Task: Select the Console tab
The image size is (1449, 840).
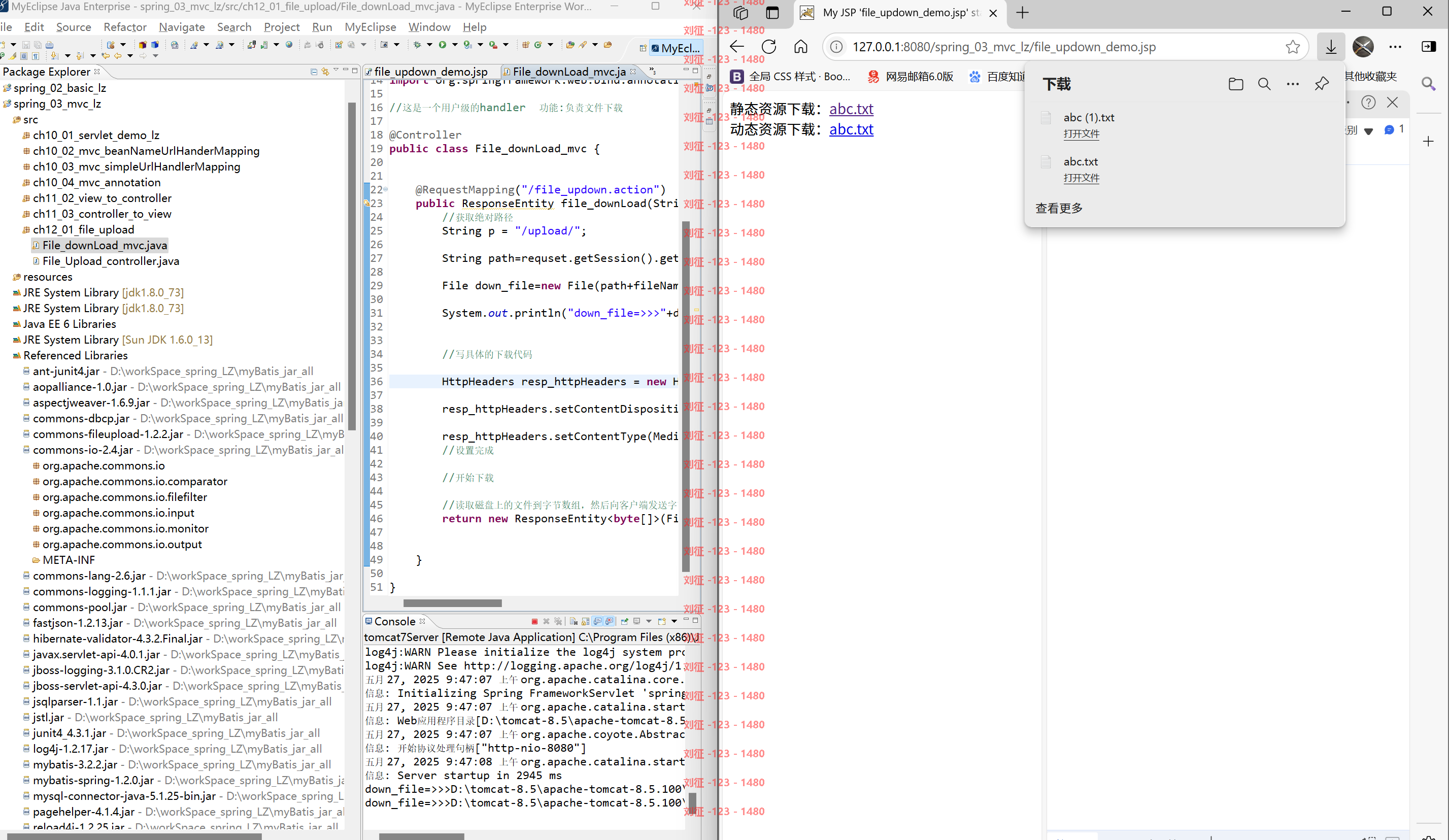Action: click(394, 621)
